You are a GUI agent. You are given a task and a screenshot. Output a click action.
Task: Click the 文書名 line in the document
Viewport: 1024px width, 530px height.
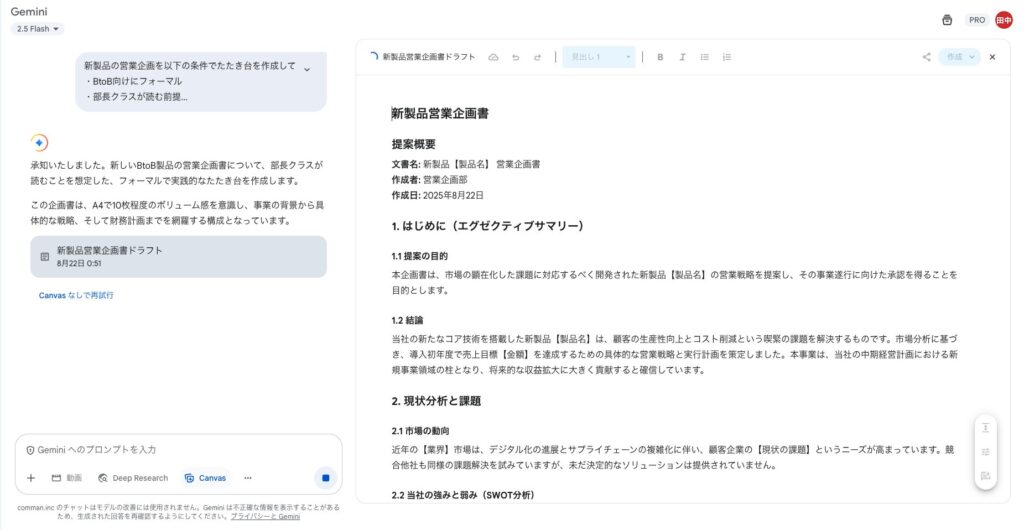466,164
